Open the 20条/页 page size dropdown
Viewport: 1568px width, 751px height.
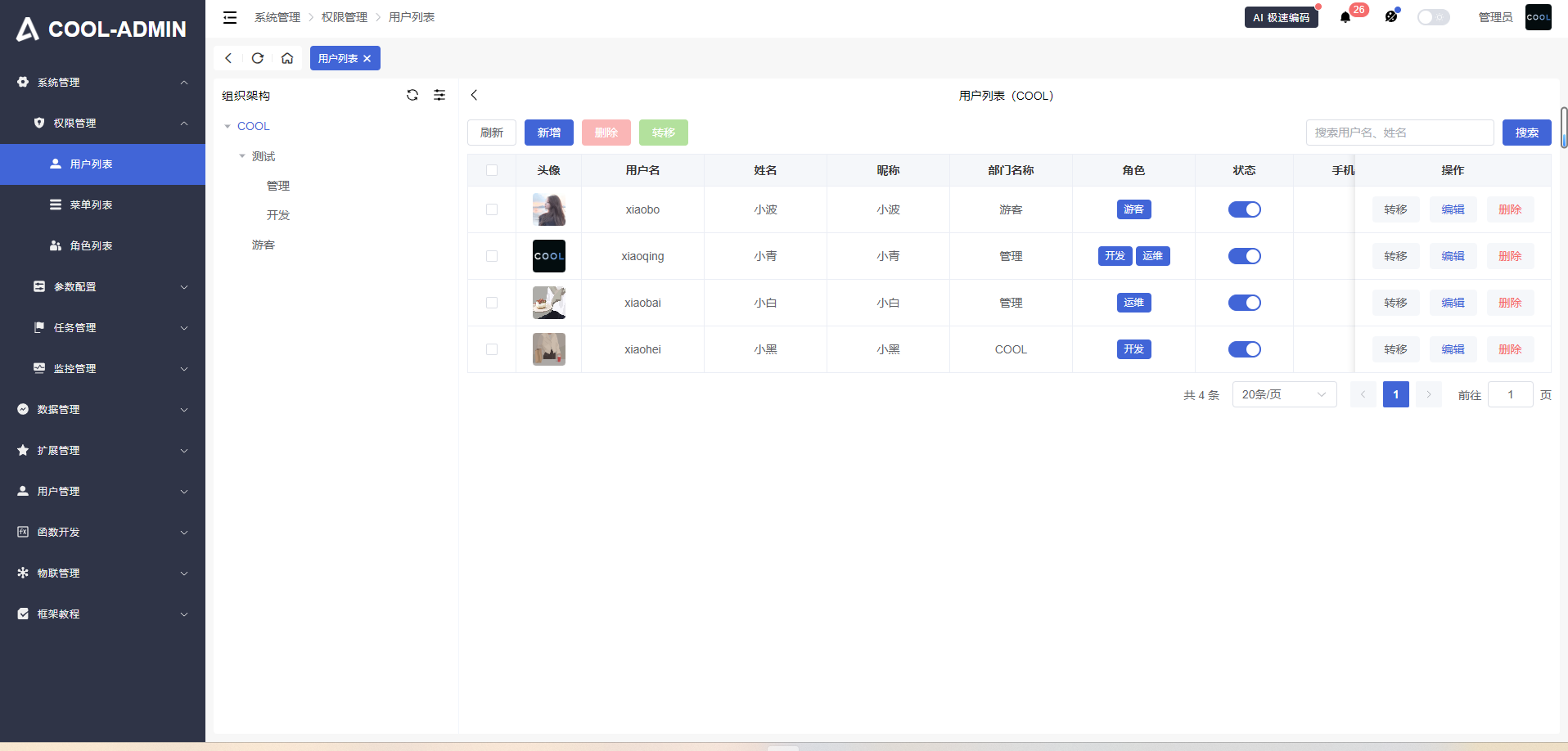pyautogui.click(x=1285, y=394)
